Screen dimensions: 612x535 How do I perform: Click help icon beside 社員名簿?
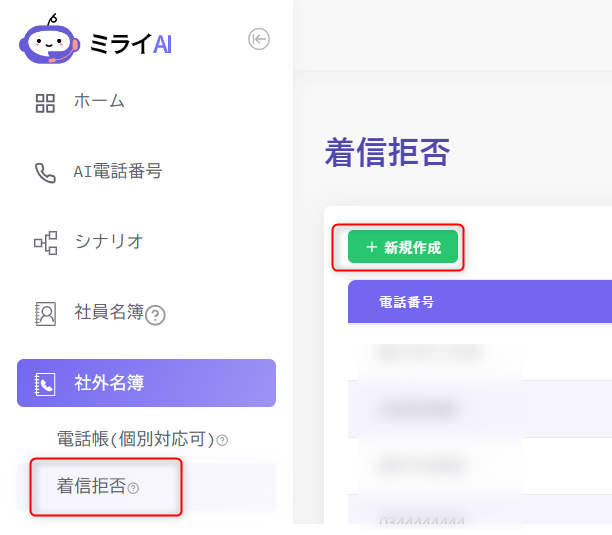coord(155,315)
